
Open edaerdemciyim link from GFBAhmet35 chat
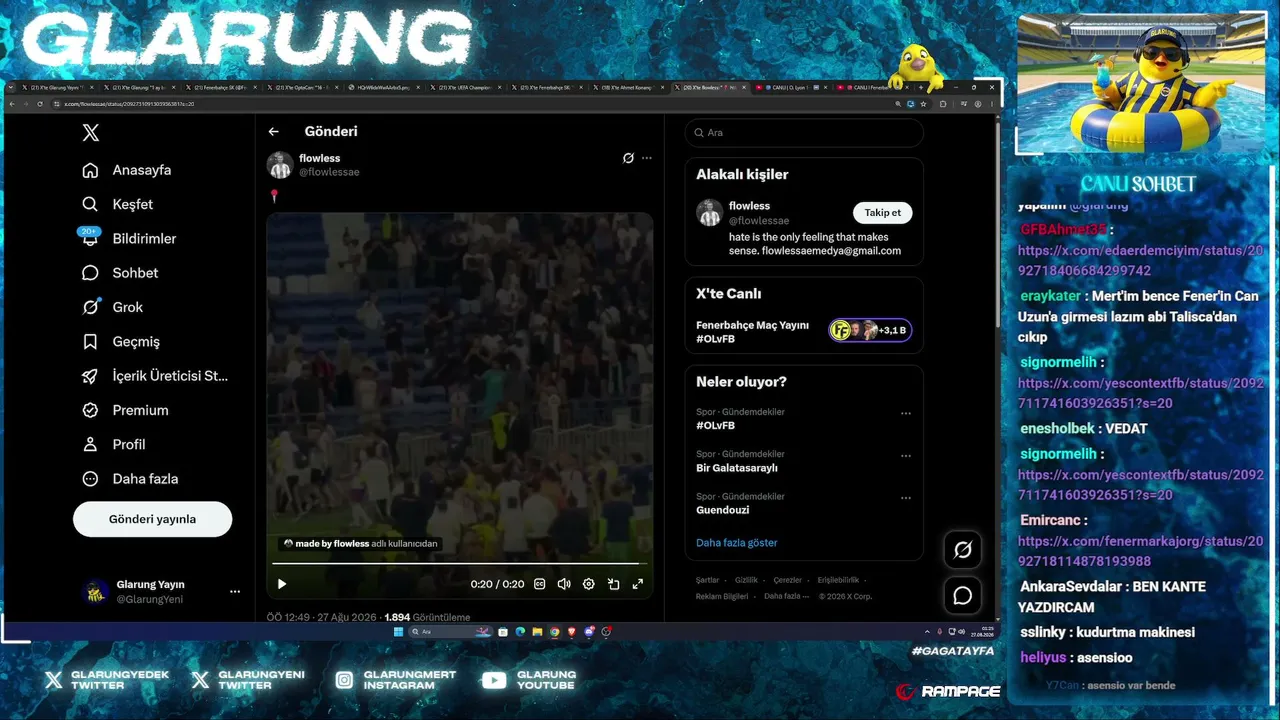click(1140, 261)
